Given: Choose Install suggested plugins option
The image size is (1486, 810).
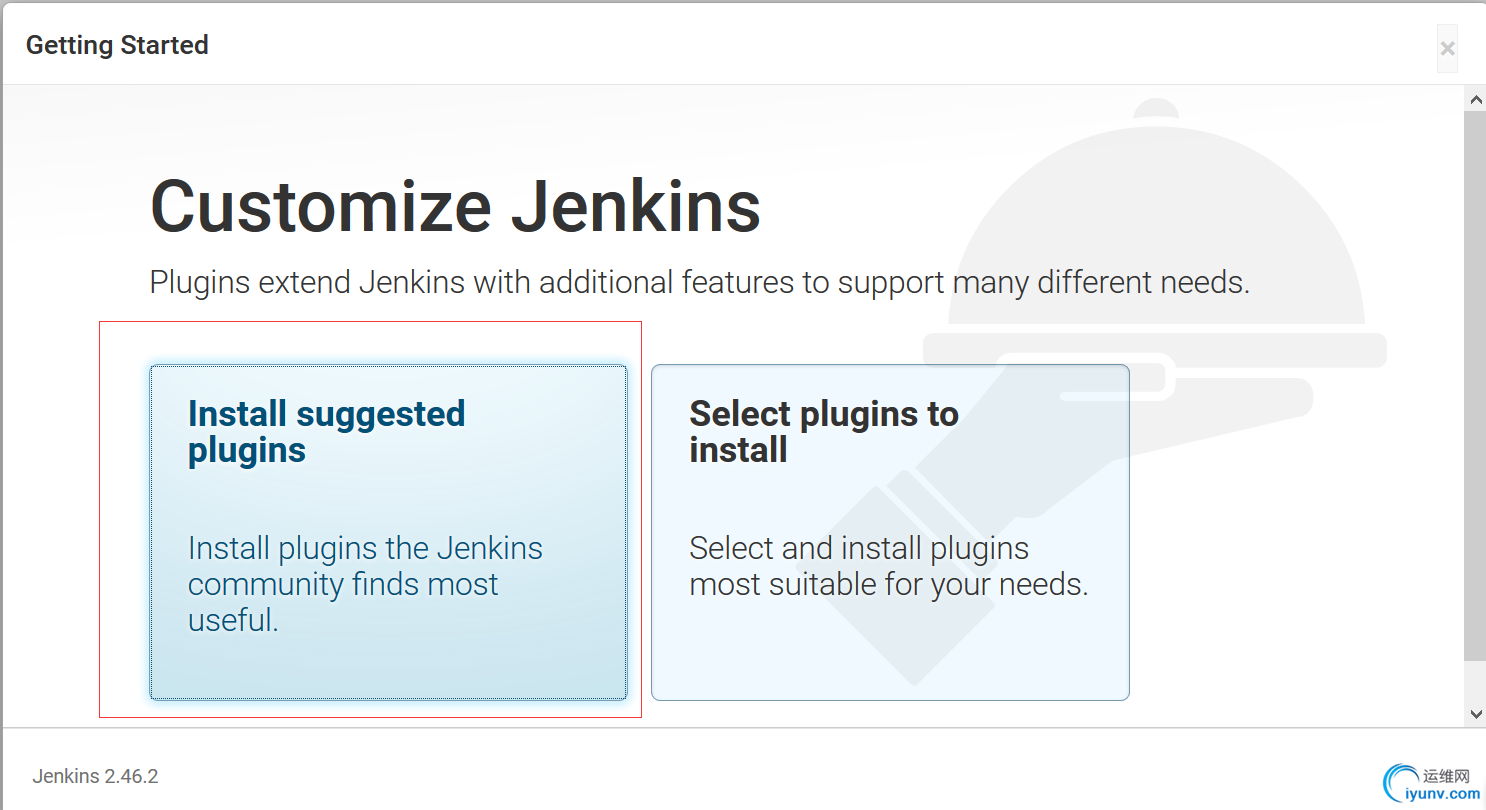Looking at the screenshot, I should click(388, 532).
